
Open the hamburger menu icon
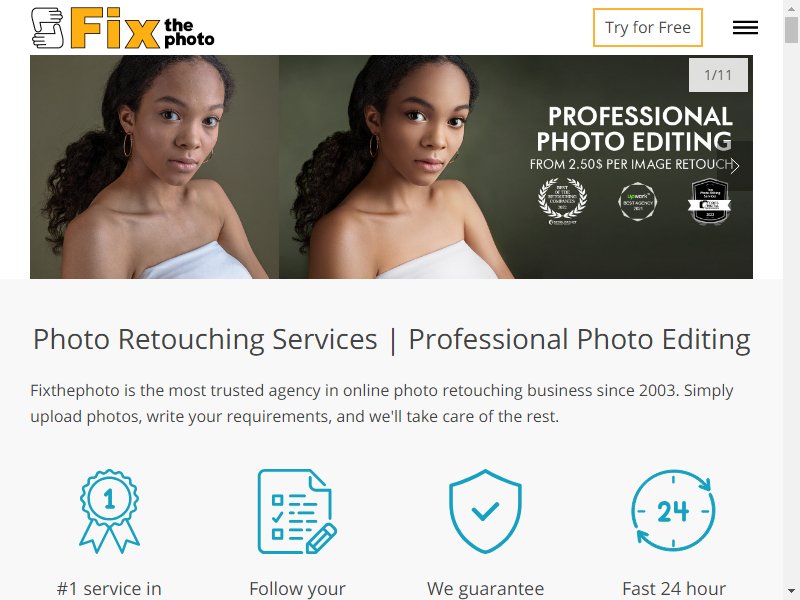(745, 28)
